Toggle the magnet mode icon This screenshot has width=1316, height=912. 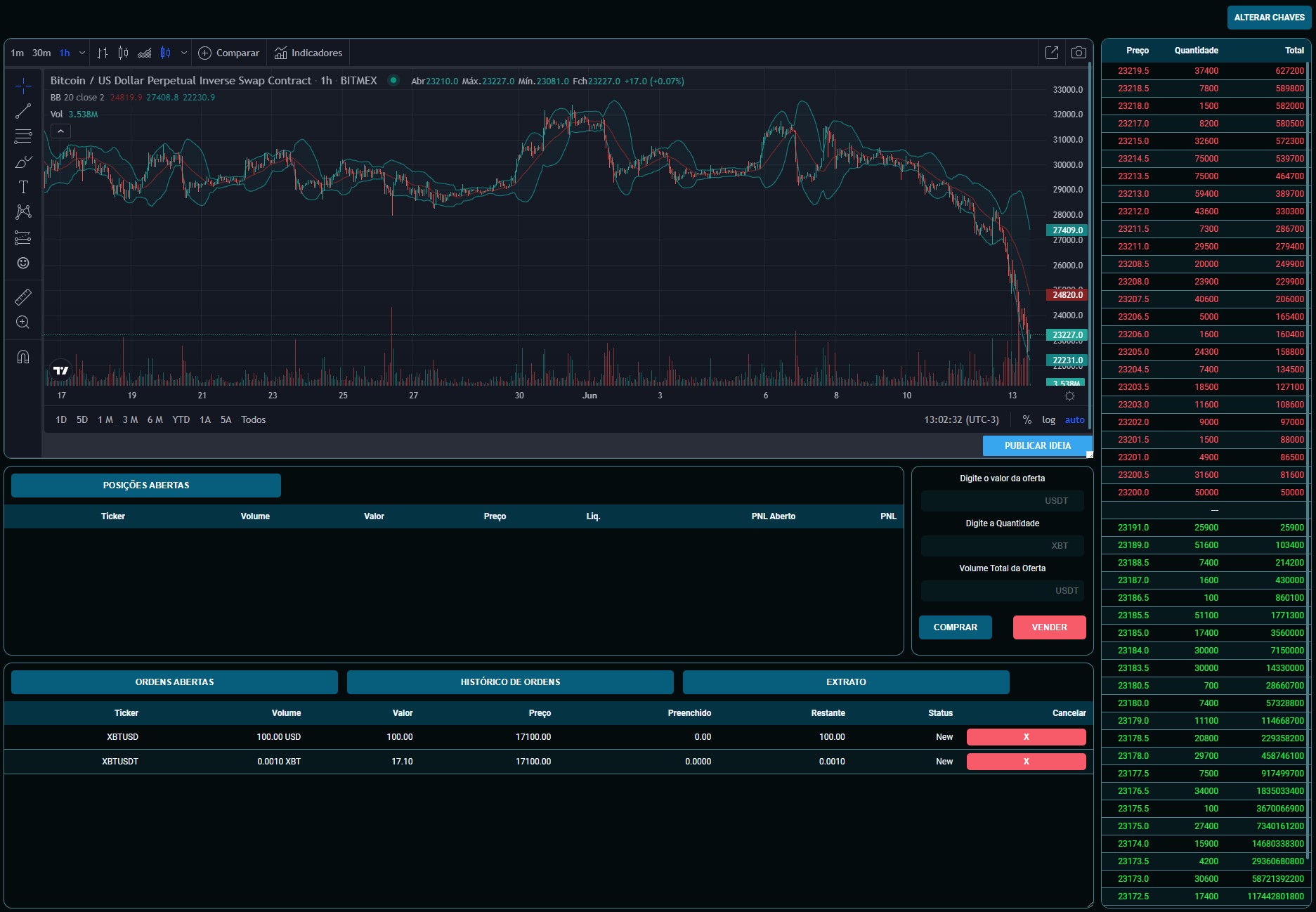point(23,357)
